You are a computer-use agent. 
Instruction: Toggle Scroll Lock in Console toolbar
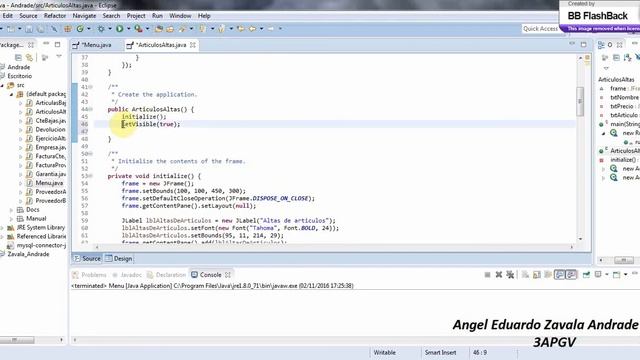[x=537, y=275]
